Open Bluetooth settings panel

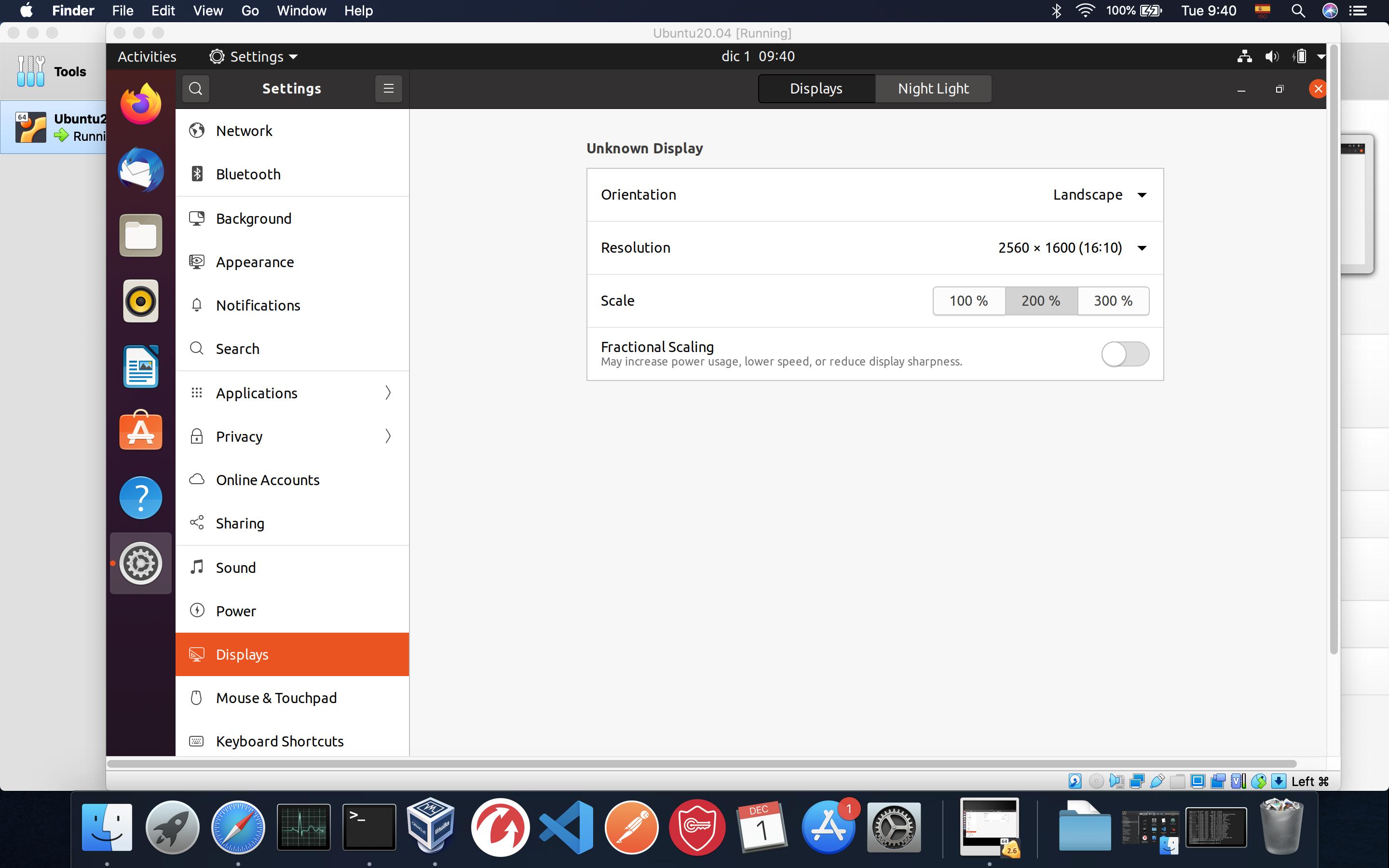click(x=292, y=174)
